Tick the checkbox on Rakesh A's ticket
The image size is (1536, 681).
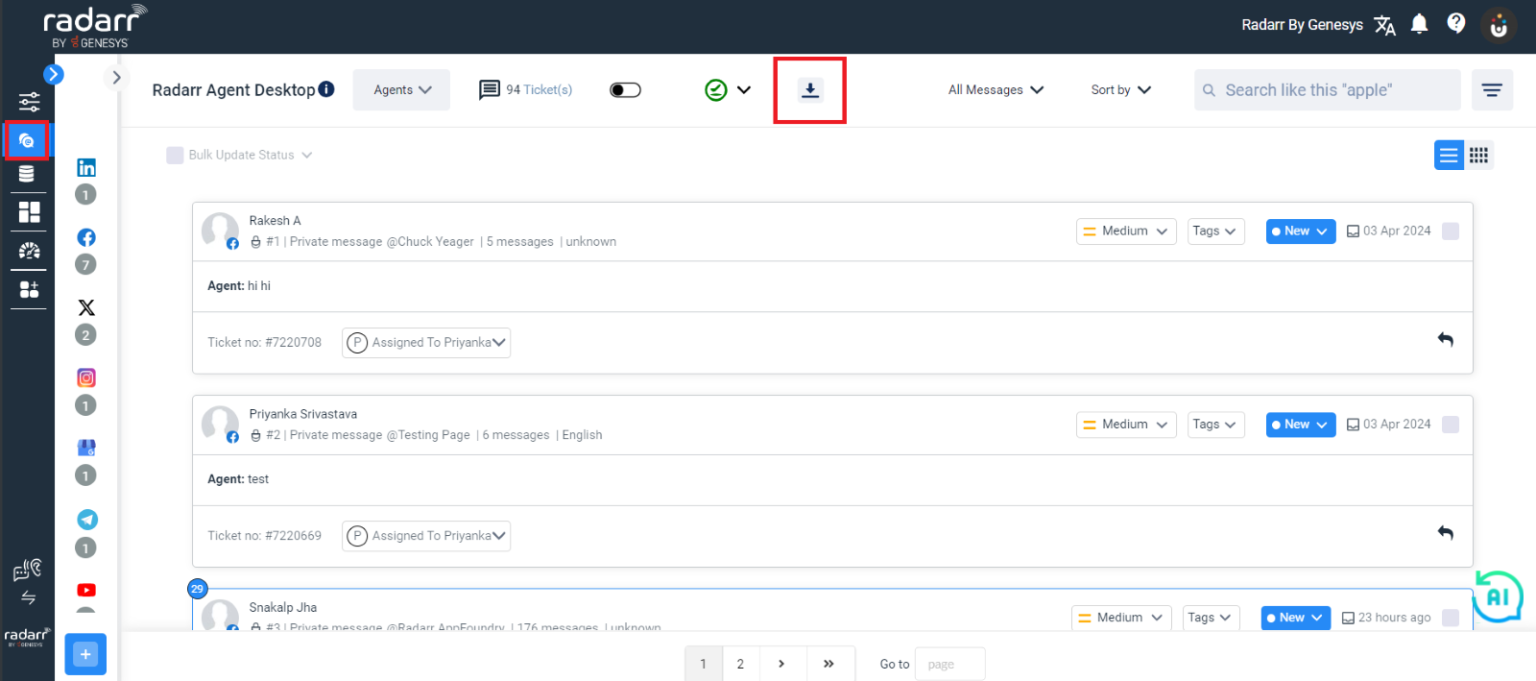[x=1450, y=230]
